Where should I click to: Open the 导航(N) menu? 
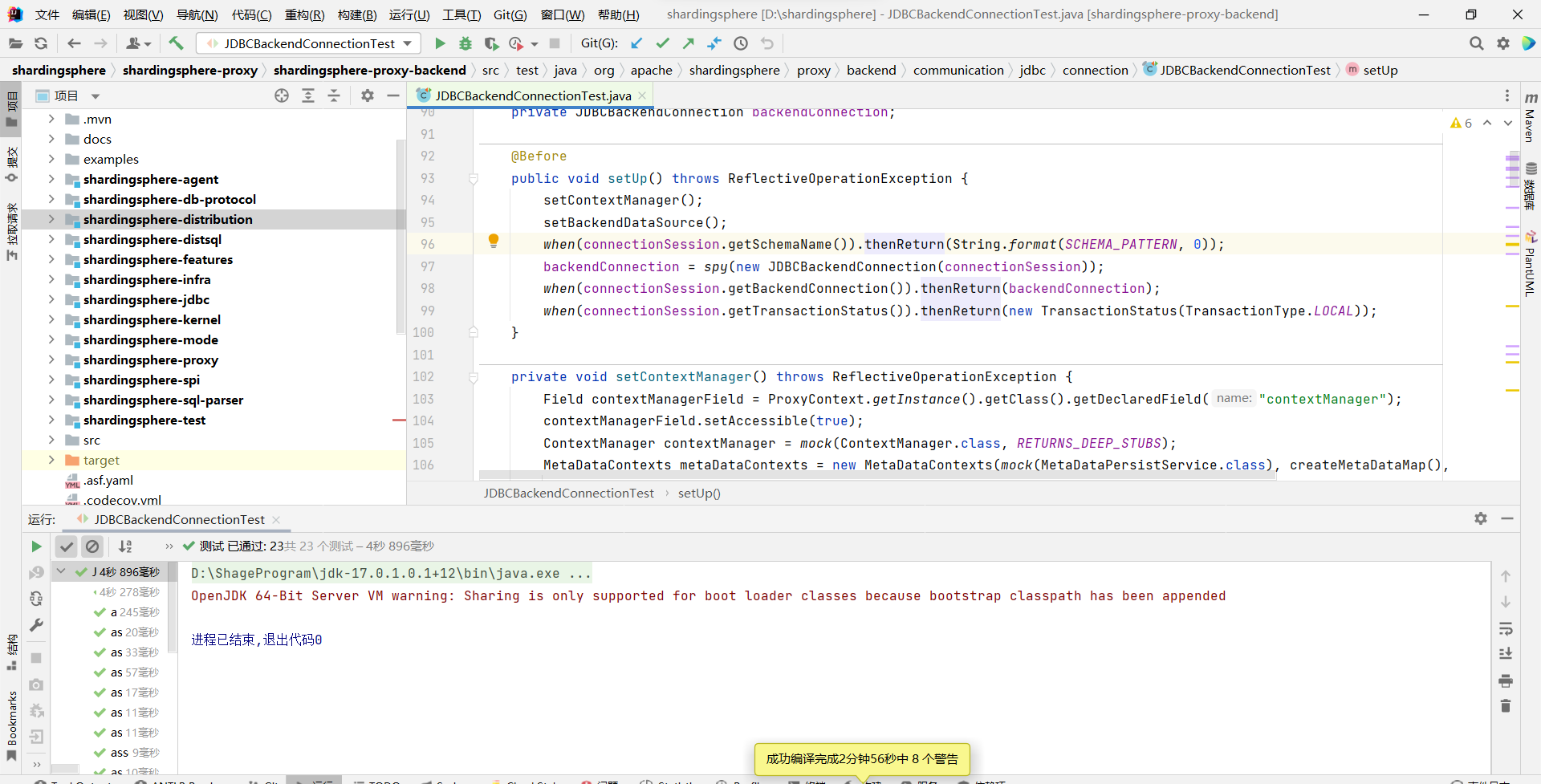click(x=197, y=14)
